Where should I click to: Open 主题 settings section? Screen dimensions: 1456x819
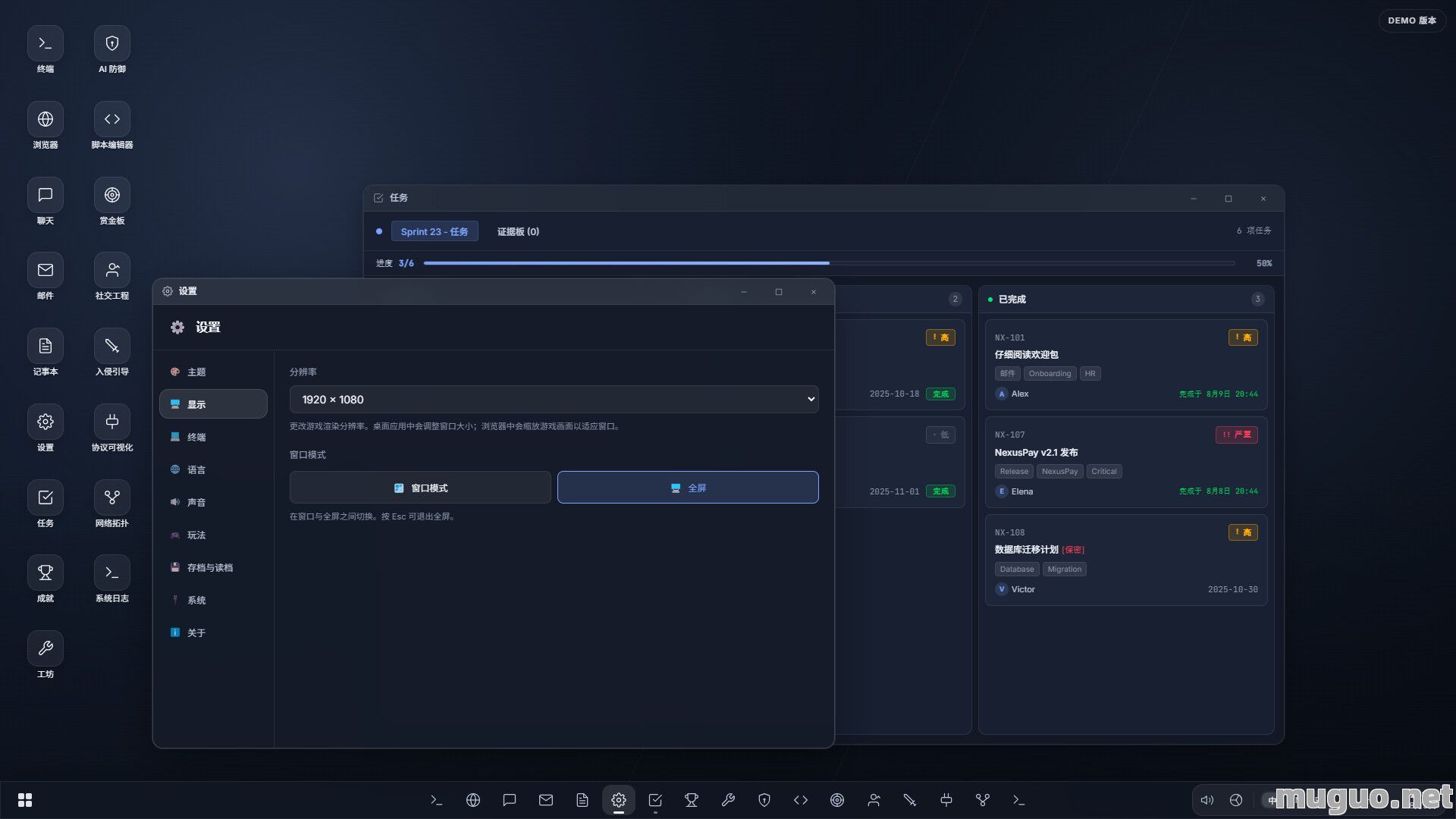pos(213,372)
